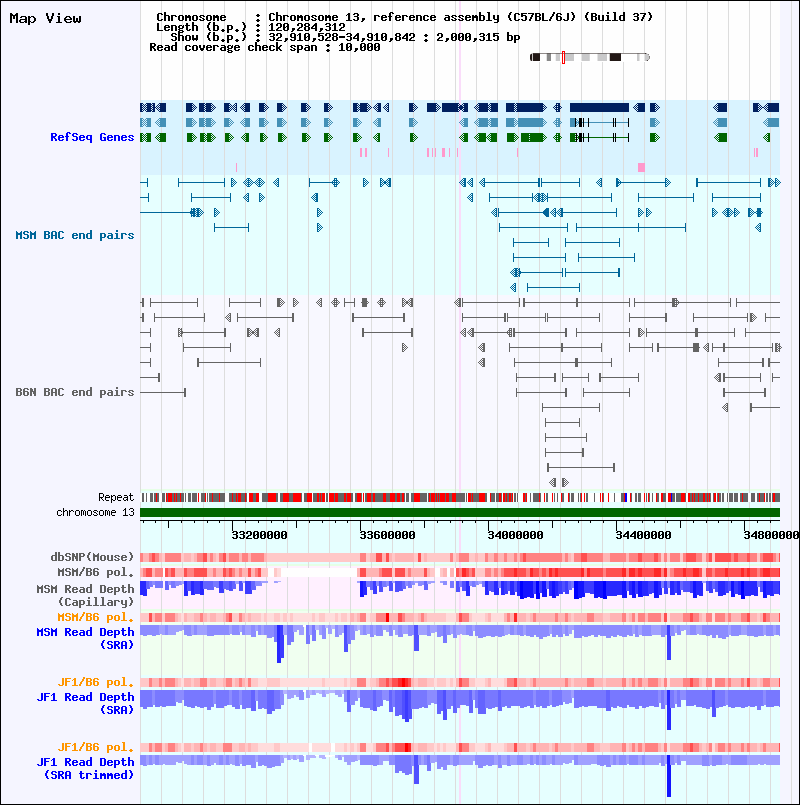
Task: Click the long dark-blue gene bar in RefSeq
Action: tap(599, 107)
